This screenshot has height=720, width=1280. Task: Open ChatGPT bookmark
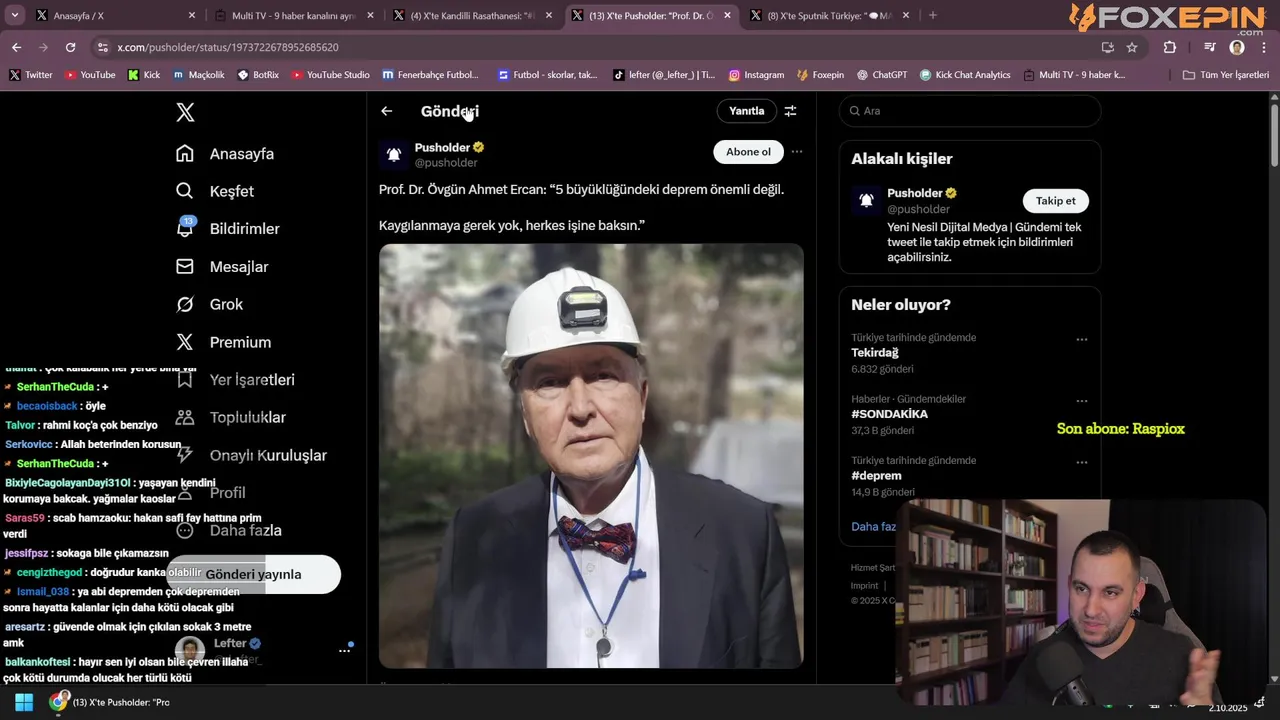point(880,75)
